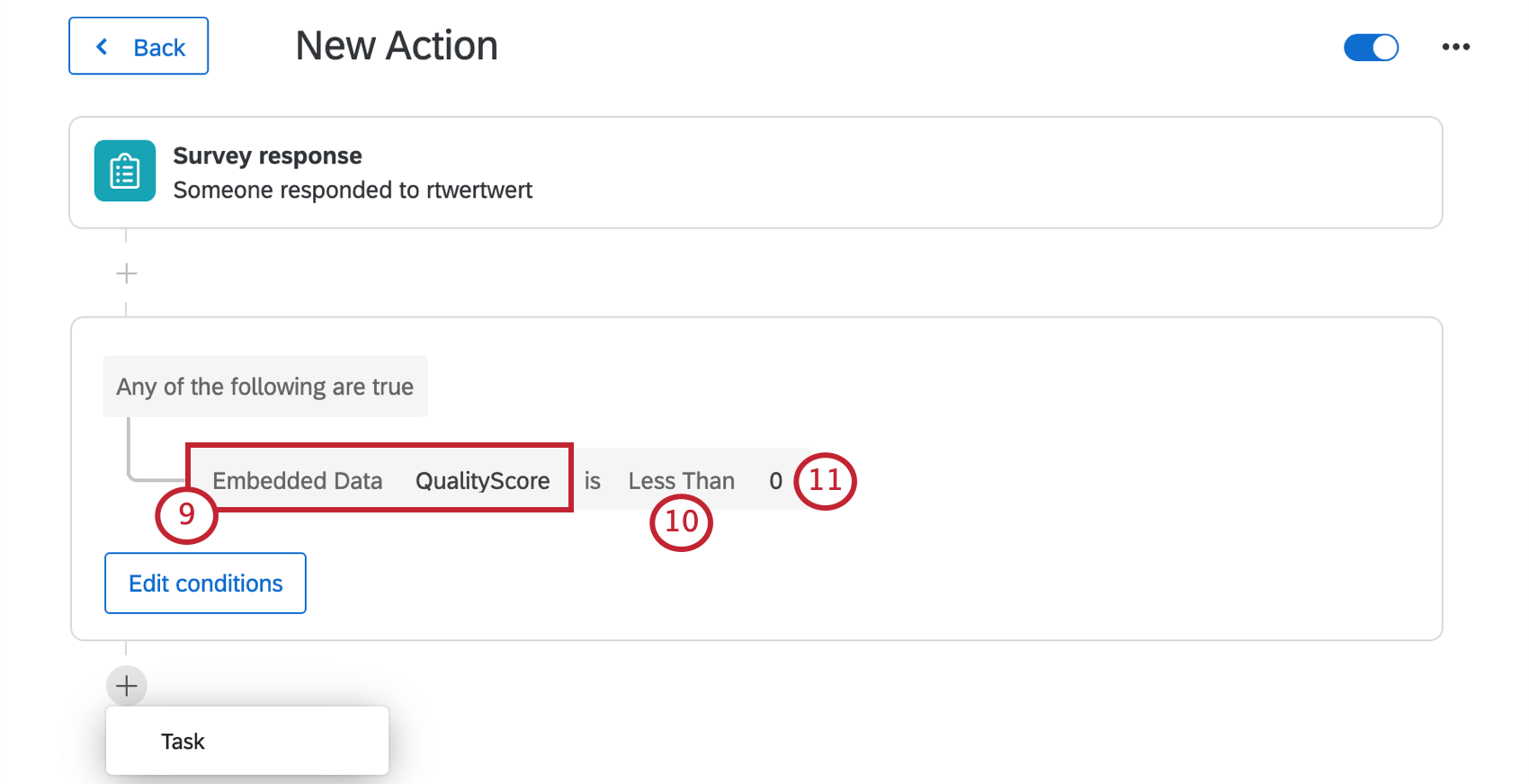1529x784 pixels.
Task: Open the Less Than operator dropdown
Action: [x=682, y=481]
